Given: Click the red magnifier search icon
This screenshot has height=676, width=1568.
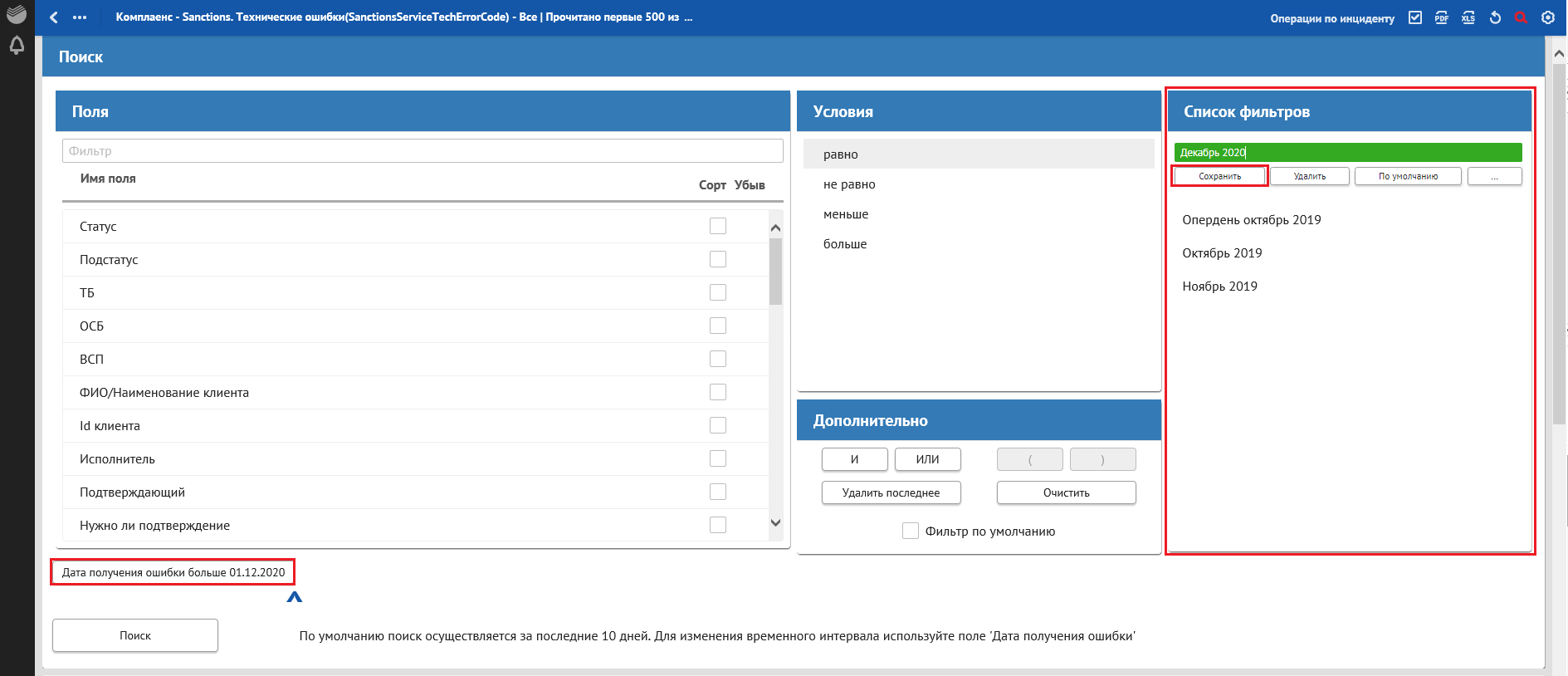Looking at the screenshot, I should 1521,17.
